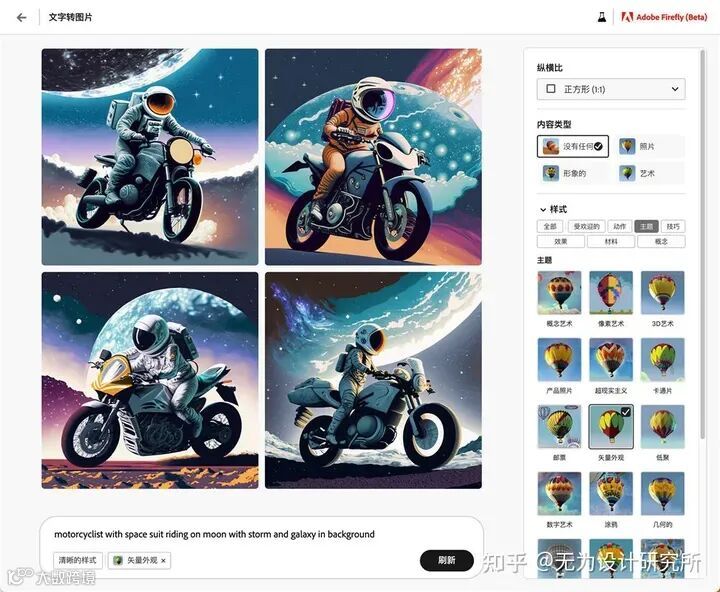Click the prompt text input field
720x592 pixels.
(x=262, y=534)
